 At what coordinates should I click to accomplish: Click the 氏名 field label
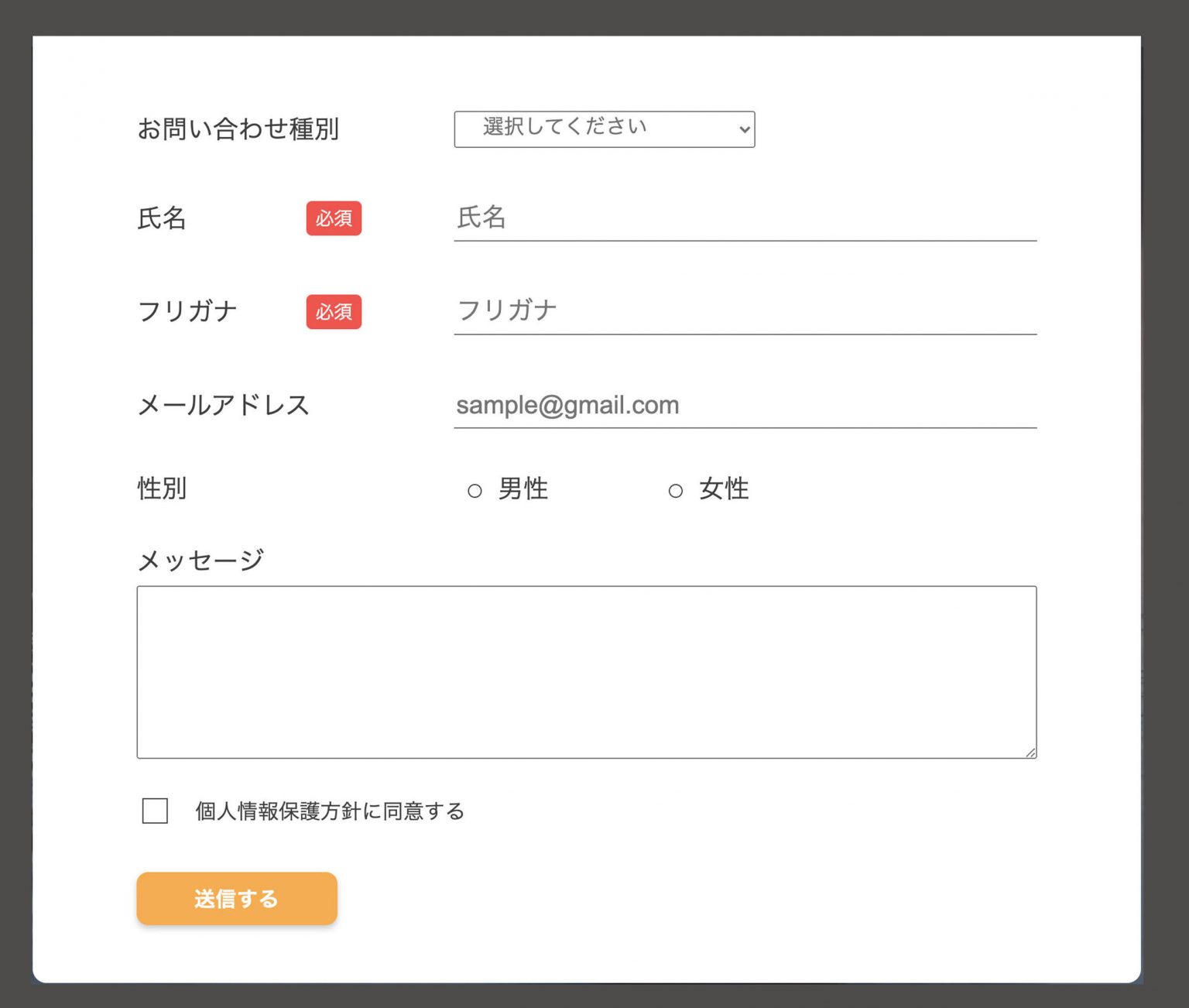(162, 219)
